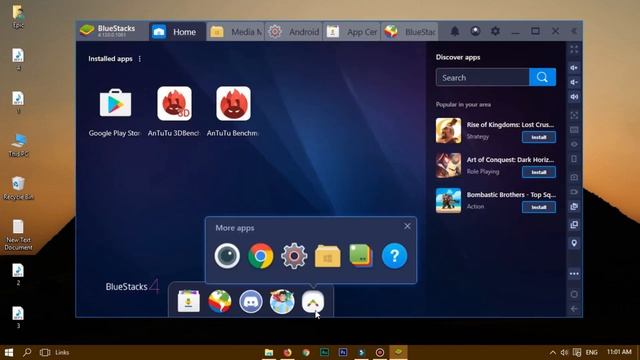Open Google Play Store app

click(116, 103)
